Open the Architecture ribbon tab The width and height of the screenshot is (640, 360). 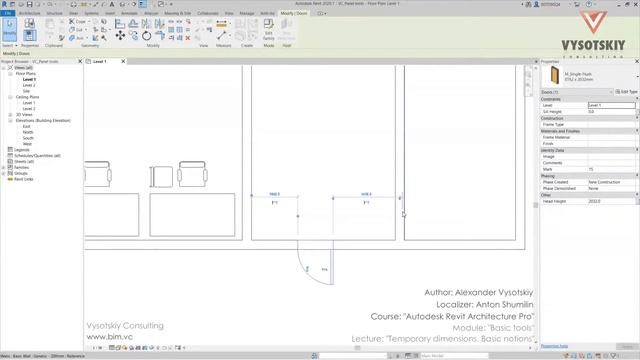29,13
